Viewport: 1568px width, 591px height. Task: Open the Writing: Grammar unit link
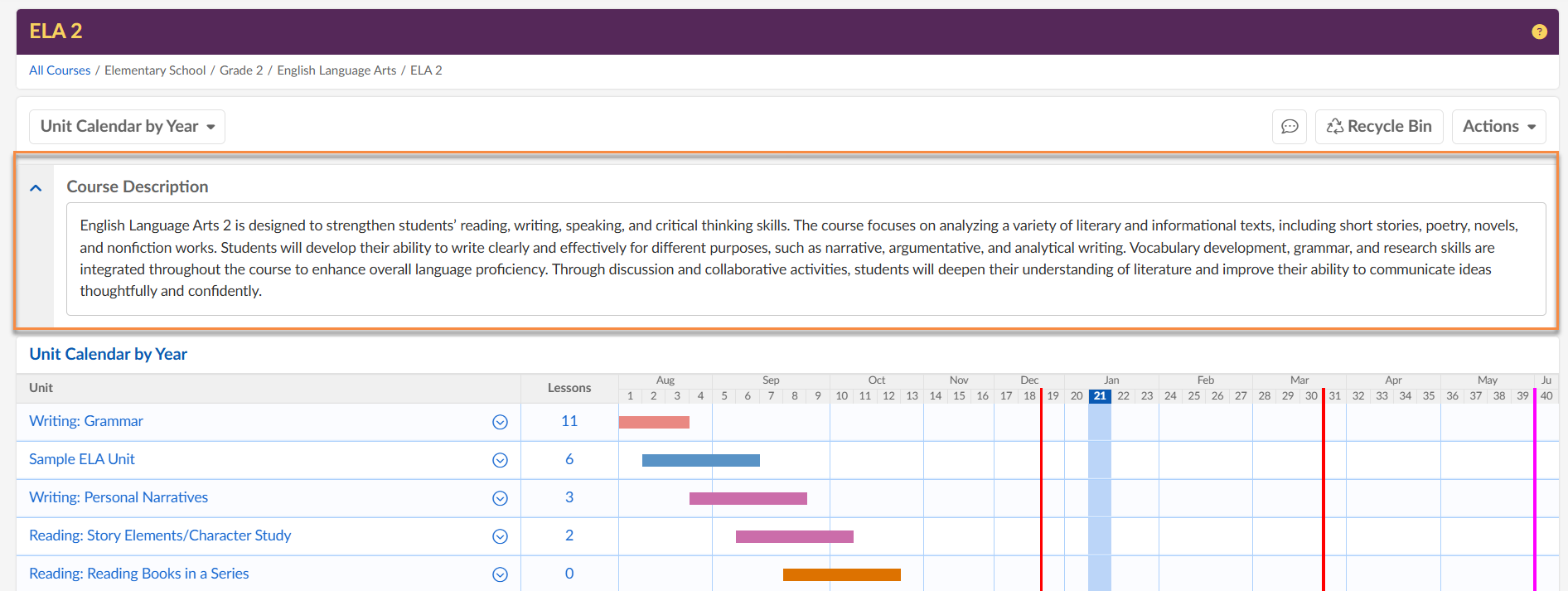(x=86, y=421)
